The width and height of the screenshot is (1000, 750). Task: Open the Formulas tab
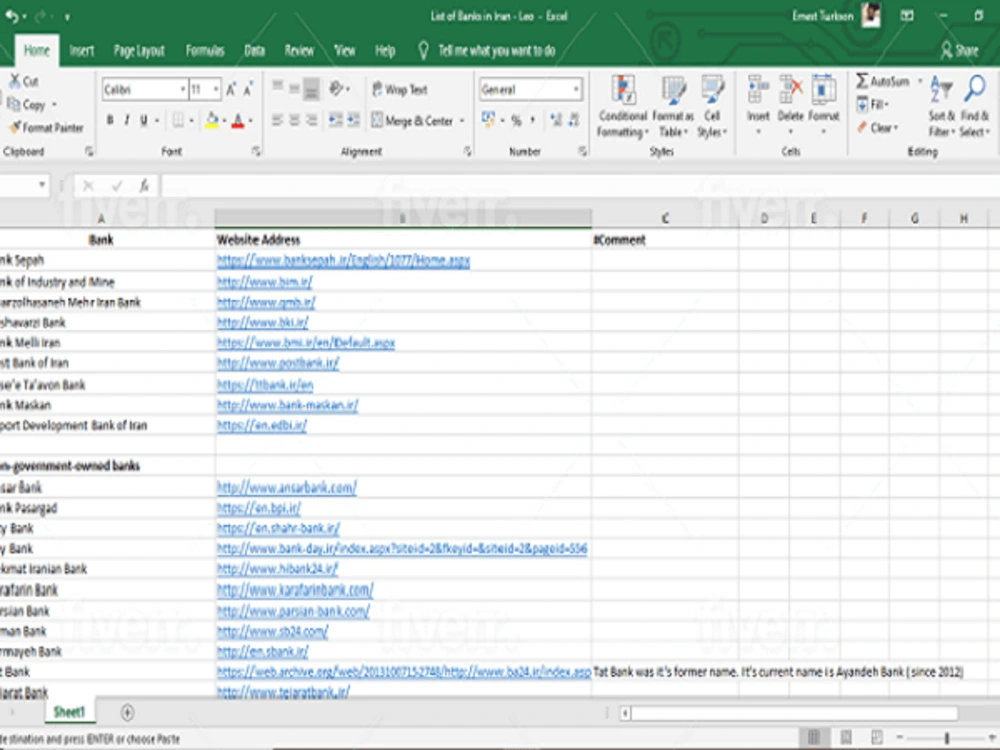tap(205, 50)
